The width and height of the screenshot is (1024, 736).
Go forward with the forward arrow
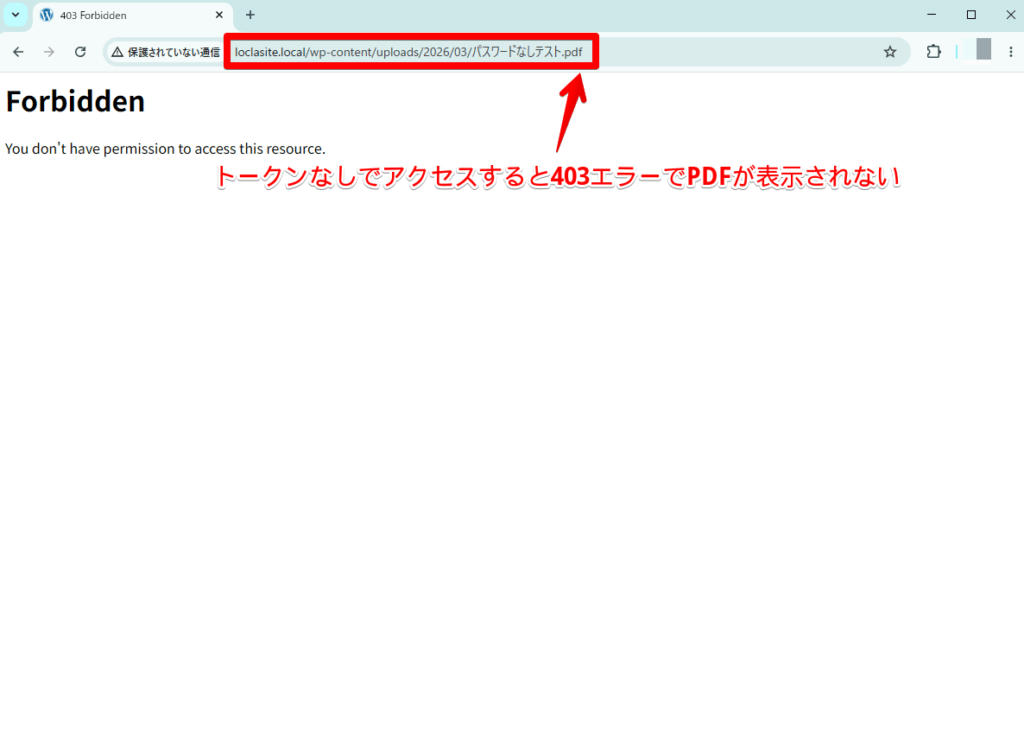tap(49, 52)
